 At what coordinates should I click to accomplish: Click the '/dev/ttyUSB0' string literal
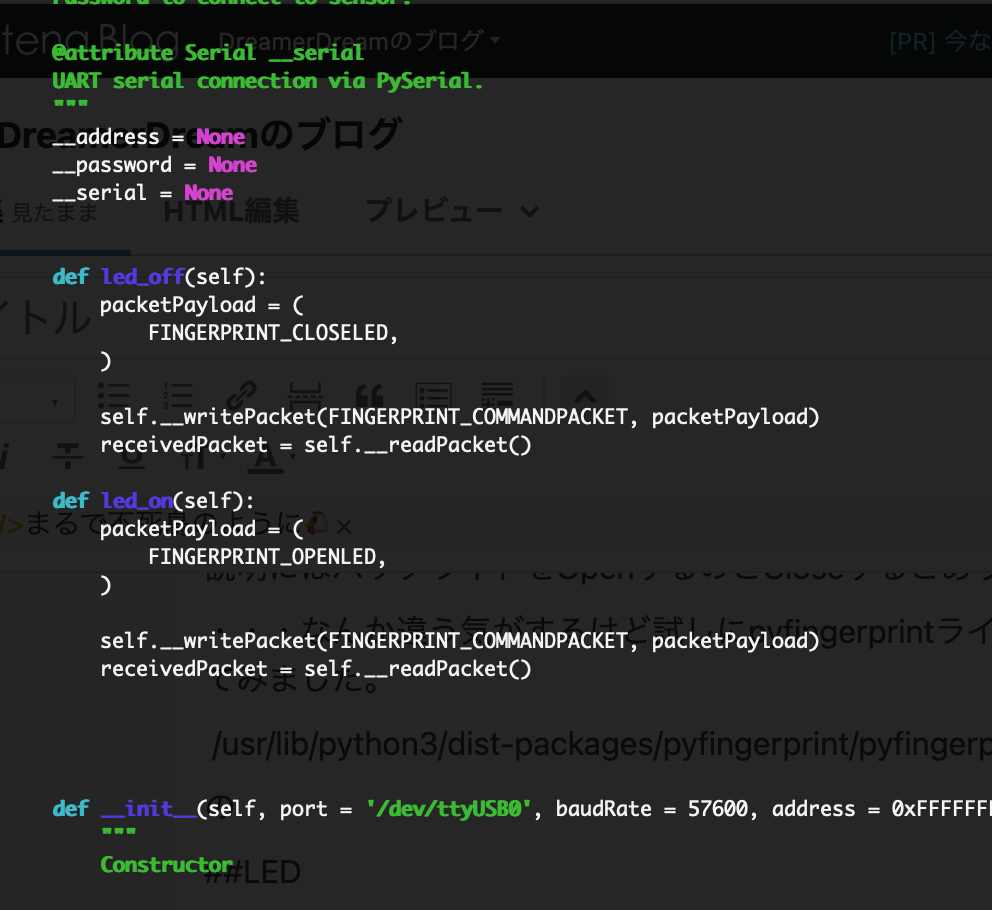click(449, 809)
